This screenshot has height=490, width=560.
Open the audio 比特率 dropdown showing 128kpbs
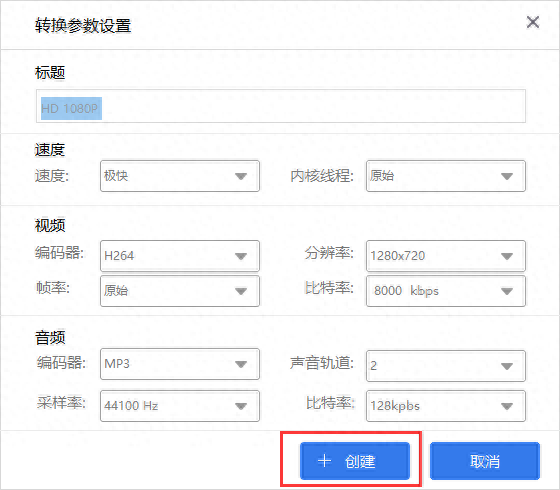coord(446,406)
